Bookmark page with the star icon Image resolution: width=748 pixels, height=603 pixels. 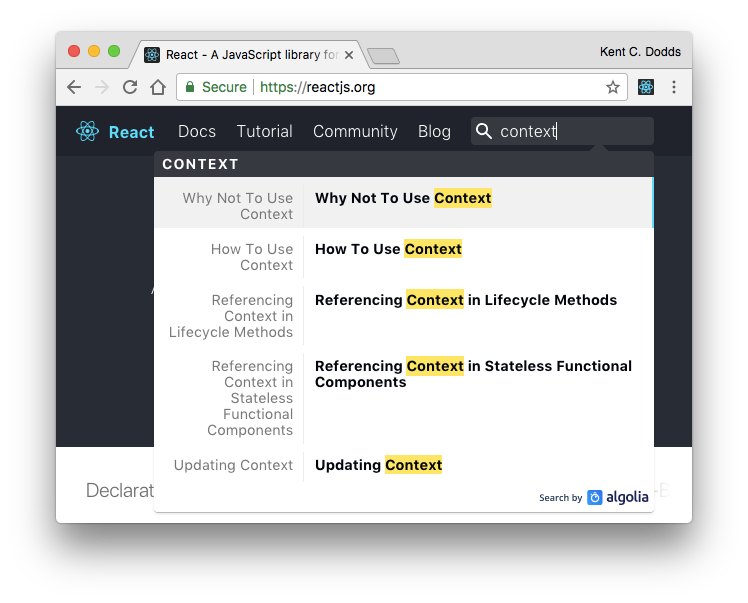tap(613, 87)
